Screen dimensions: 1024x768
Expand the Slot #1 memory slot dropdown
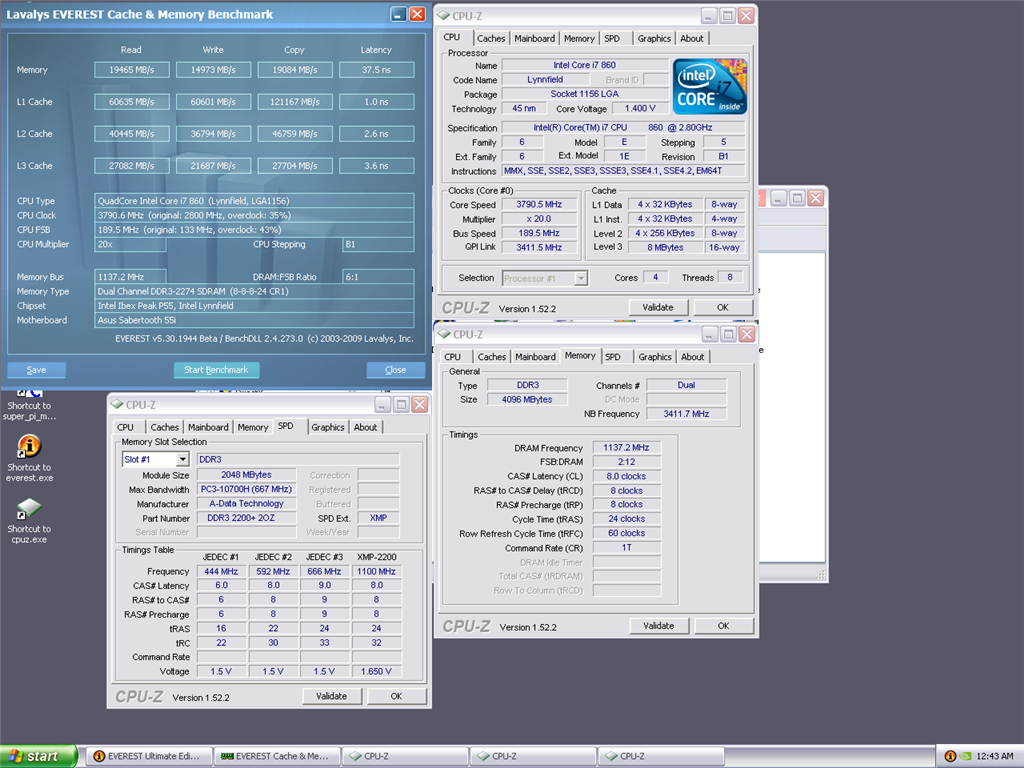point(182,459)
